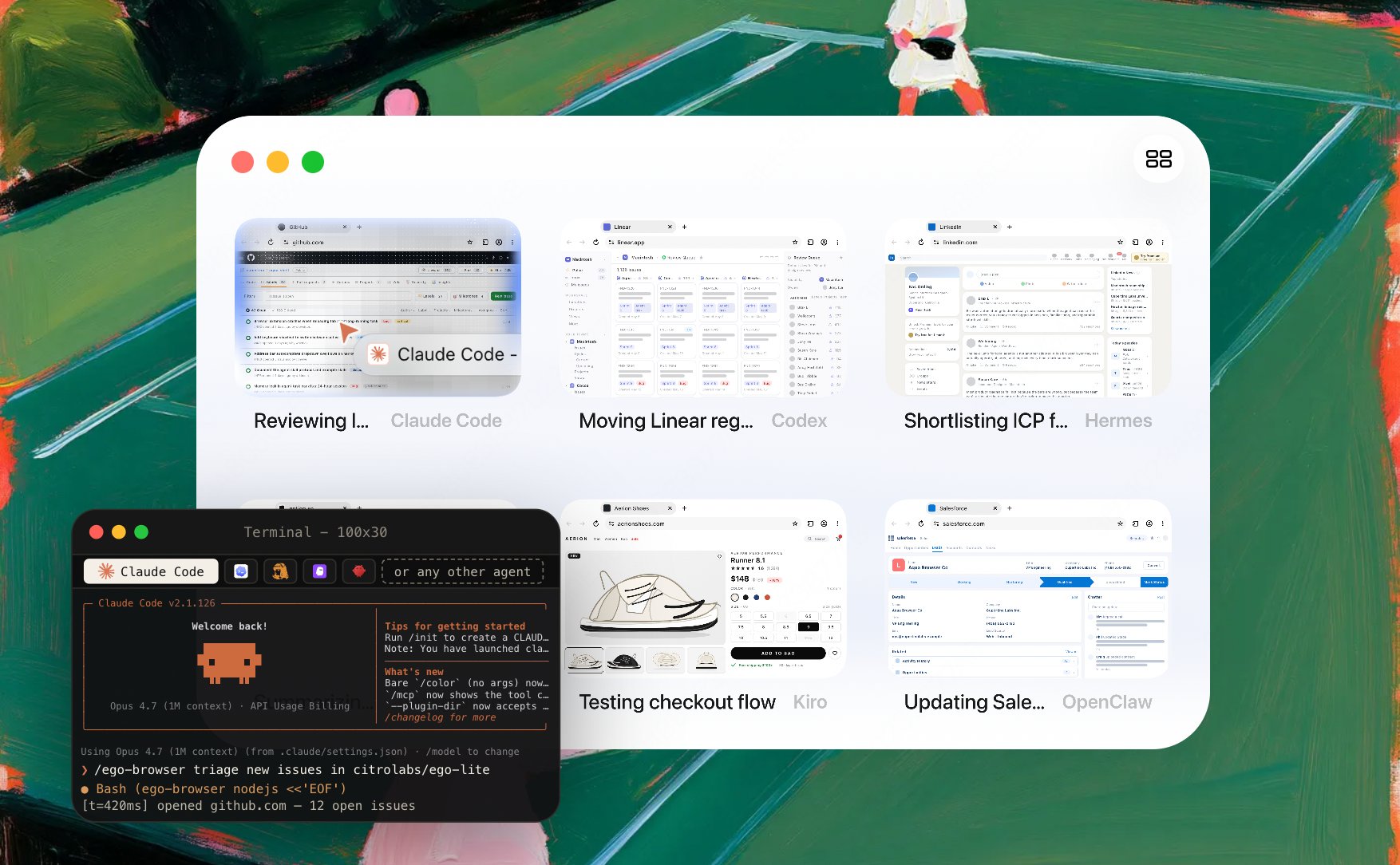The width and height of the screenshot is (1400, 865).
Task: Click the 'or any other agent' dashed button
Action: pyautogui.click(x=462, y=571)
